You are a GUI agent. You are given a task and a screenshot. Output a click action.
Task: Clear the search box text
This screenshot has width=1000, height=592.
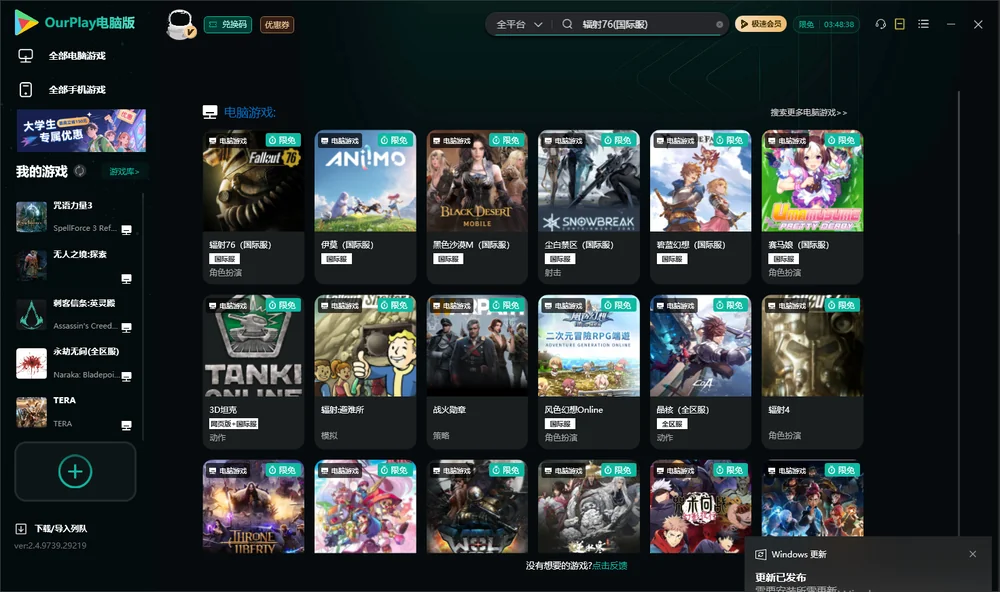pos(719,24)
